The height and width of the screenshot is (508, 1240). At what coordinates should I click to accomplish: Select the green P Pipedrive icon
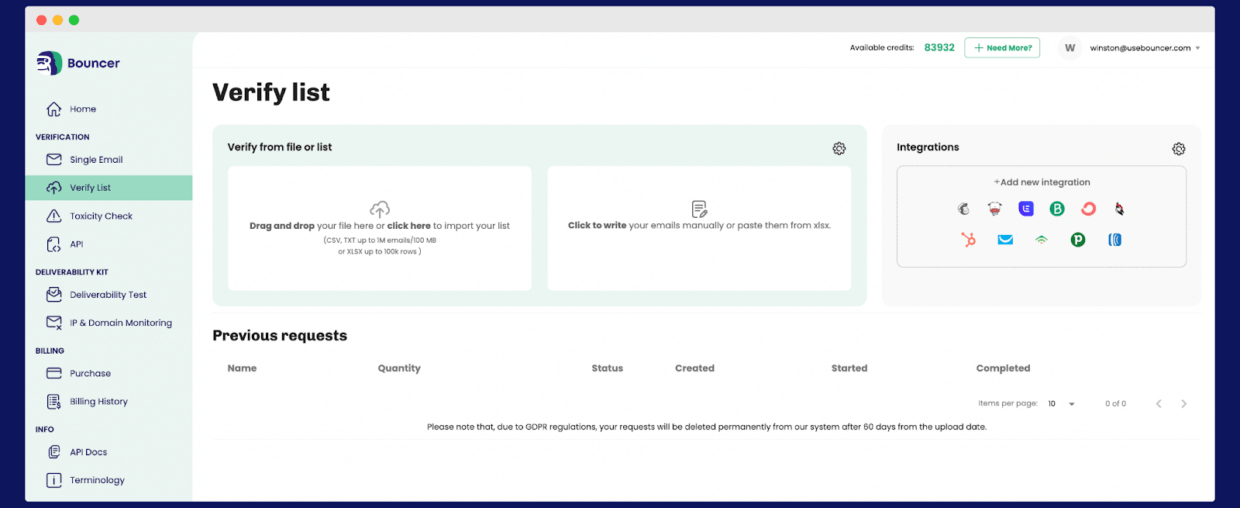pos(1078,240)
